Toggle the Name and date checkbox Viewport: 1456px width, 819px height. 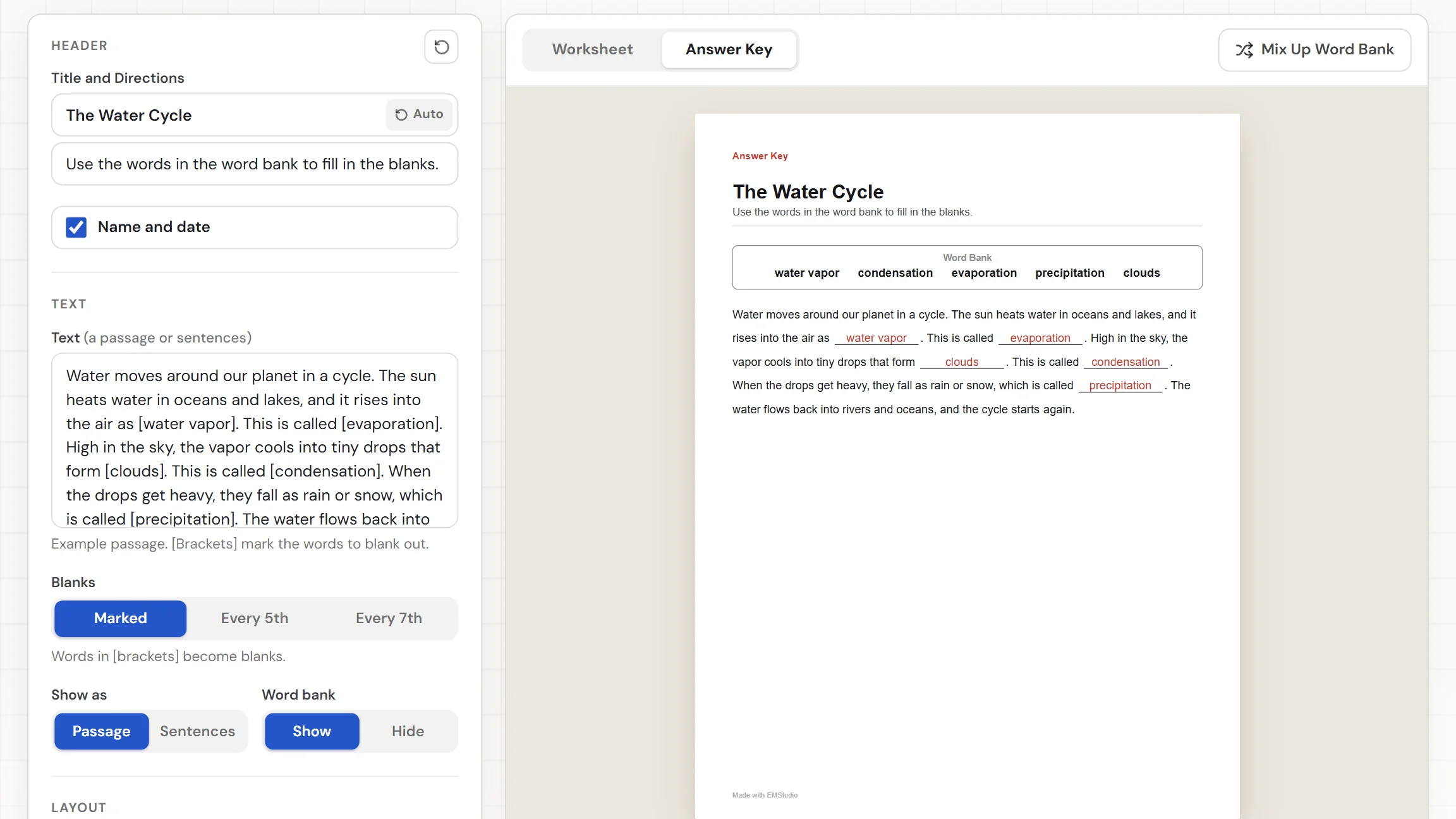76,227
